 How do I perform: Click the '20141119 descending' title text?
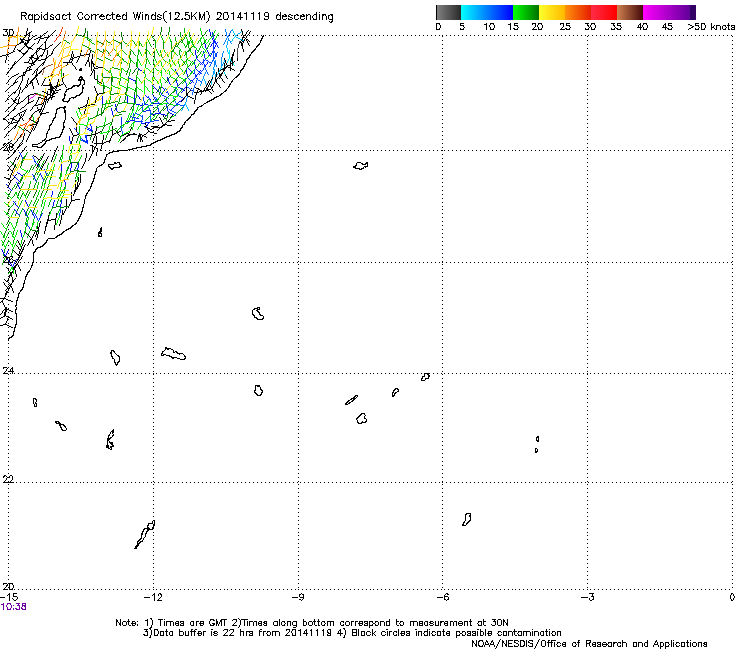(275, 17)
